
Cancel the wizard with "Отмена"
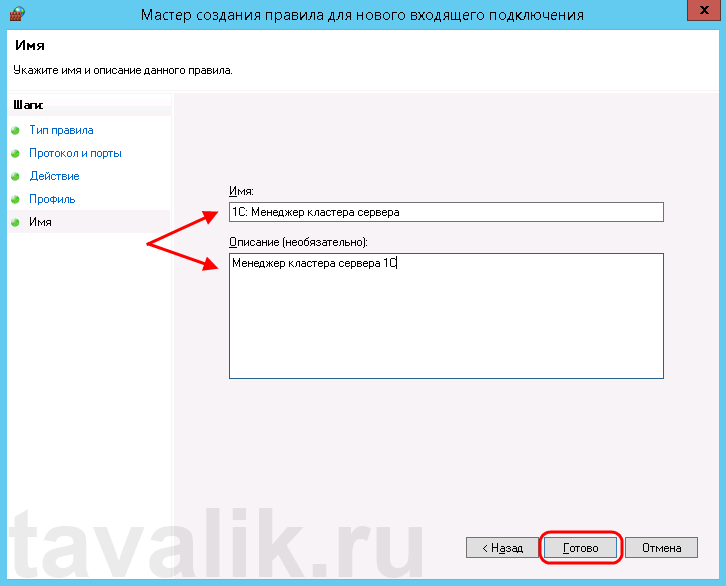661,548
